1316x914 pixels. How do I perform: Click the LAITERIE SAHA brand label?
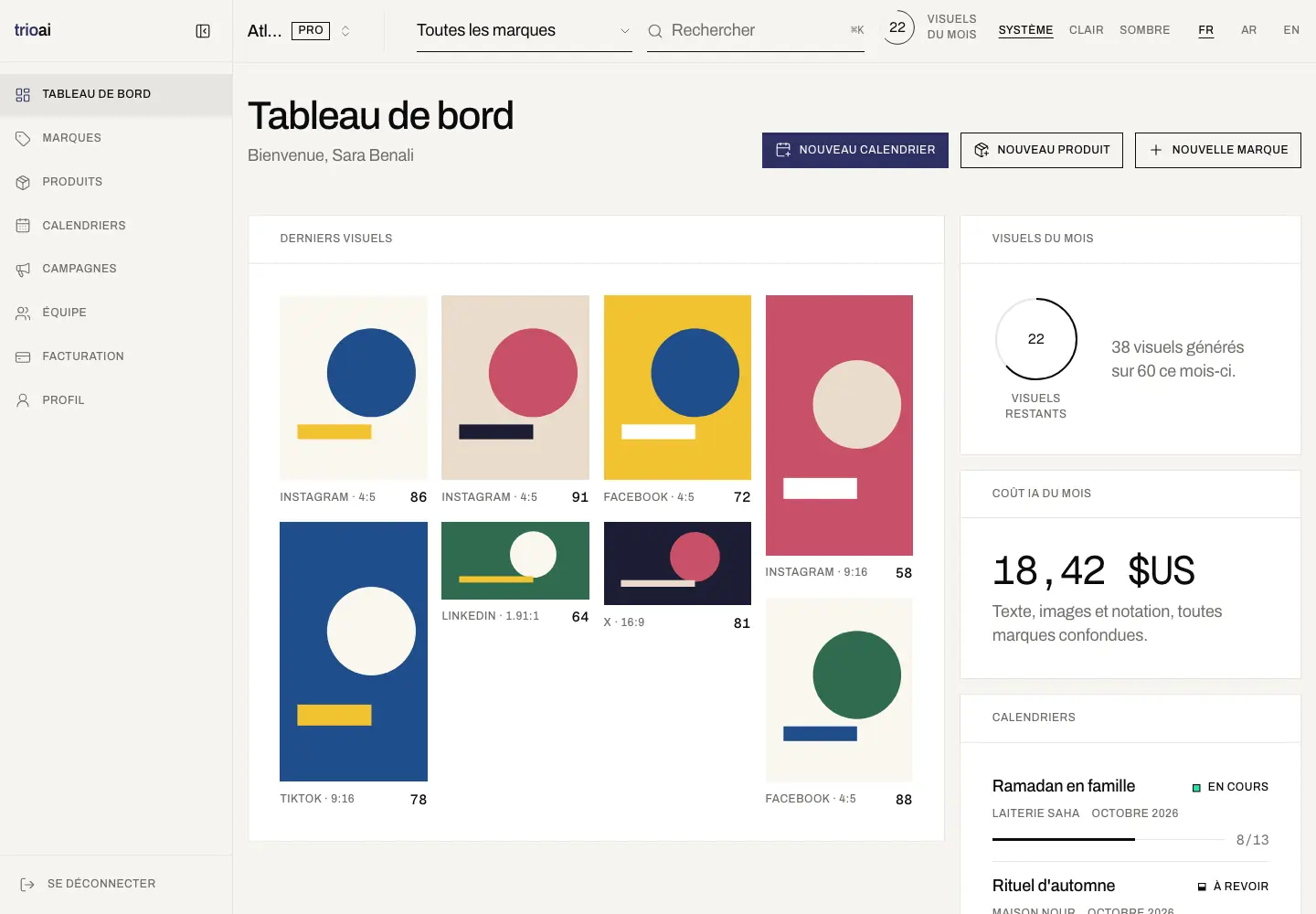point(1035,813)
